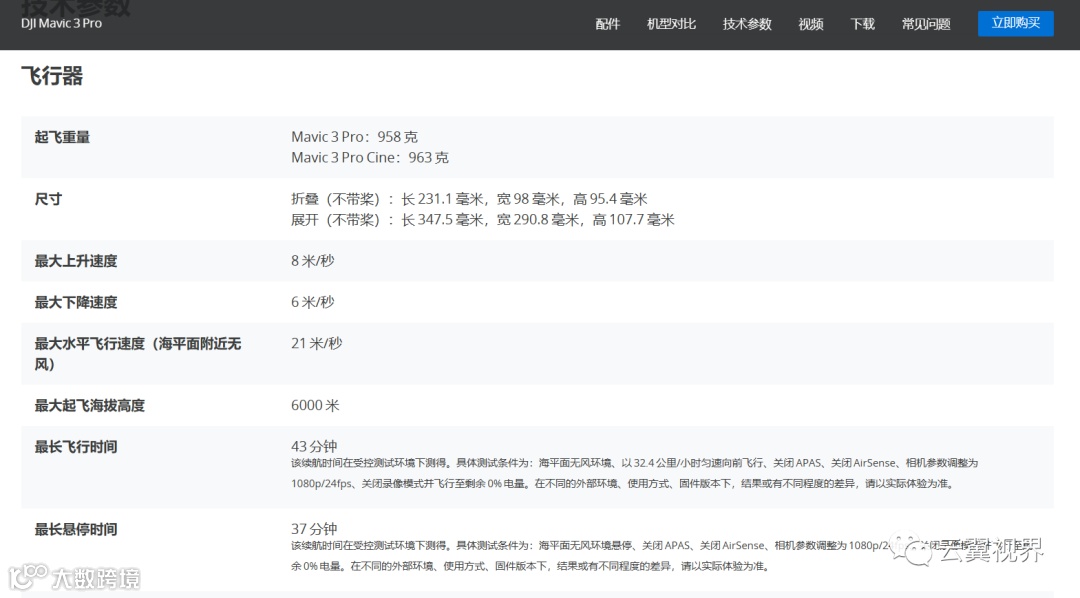Open the 下载 nav item

(862, 24)
